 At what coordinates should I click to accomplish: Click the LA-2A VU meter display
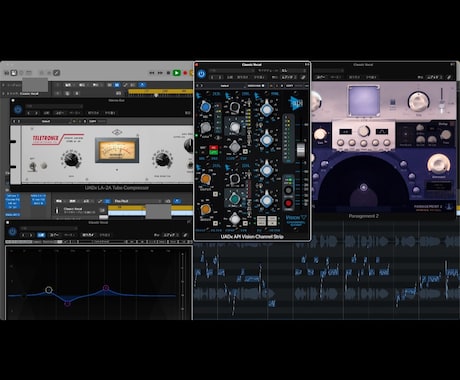click(117, 150)
